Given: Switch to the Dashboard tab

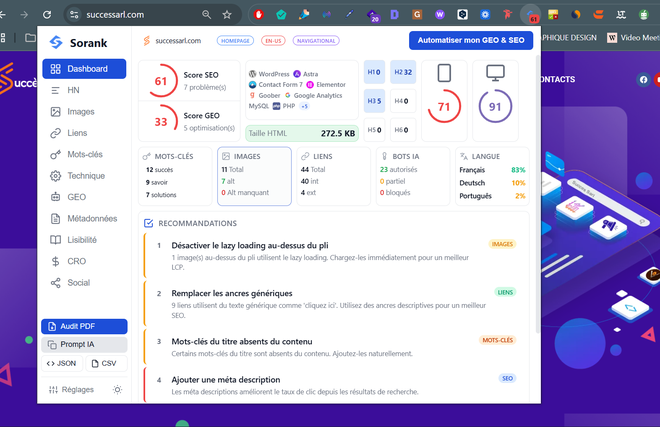Looking at the screenshot, I should point(84,68).
